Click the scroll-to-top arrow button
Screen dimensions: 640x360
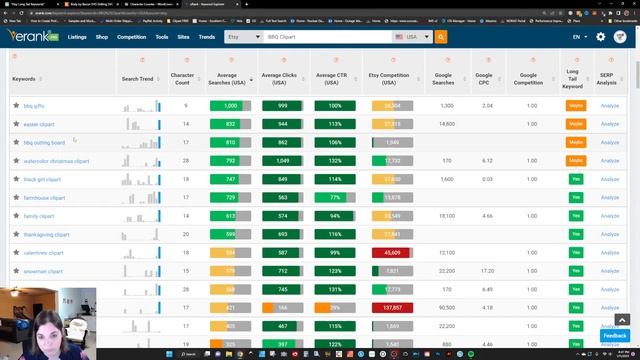(622, 320)
